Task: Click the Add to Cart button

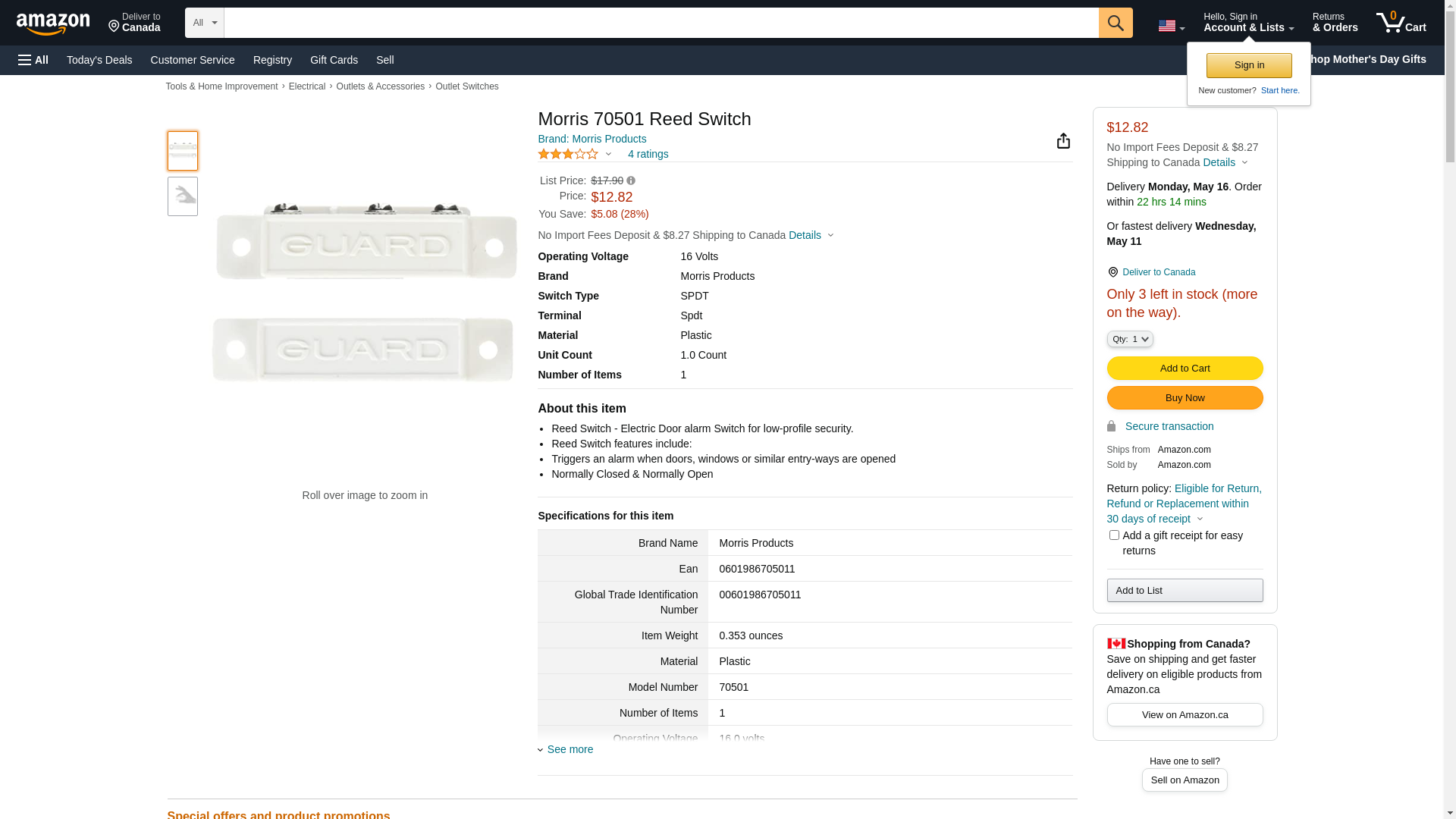Action: [1185, 369]
